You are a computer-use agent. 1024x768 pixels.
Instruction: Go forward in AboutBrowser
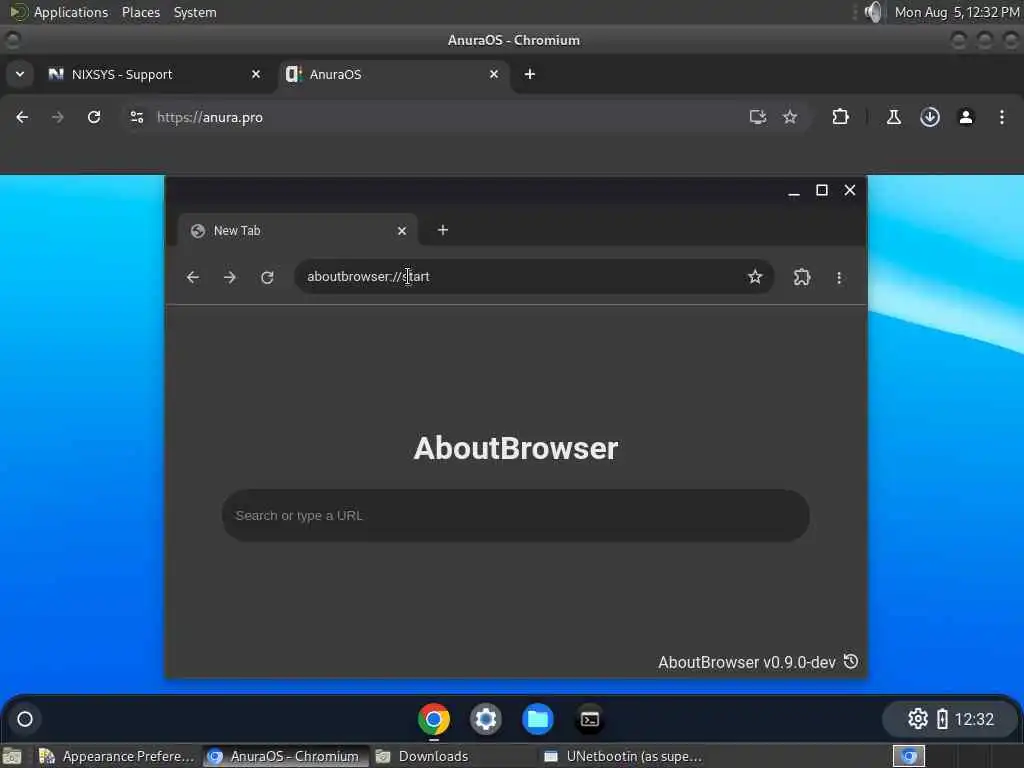click(x=230, y=278)
